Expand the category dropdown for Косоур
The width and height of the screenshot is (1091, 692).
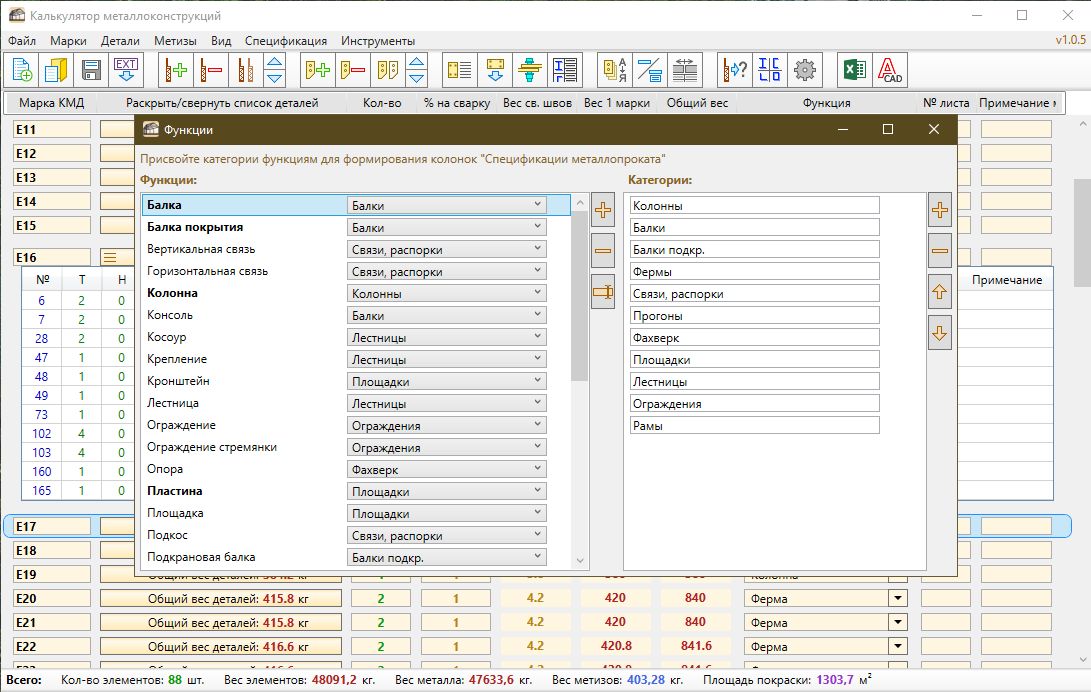tap(537, 337)
